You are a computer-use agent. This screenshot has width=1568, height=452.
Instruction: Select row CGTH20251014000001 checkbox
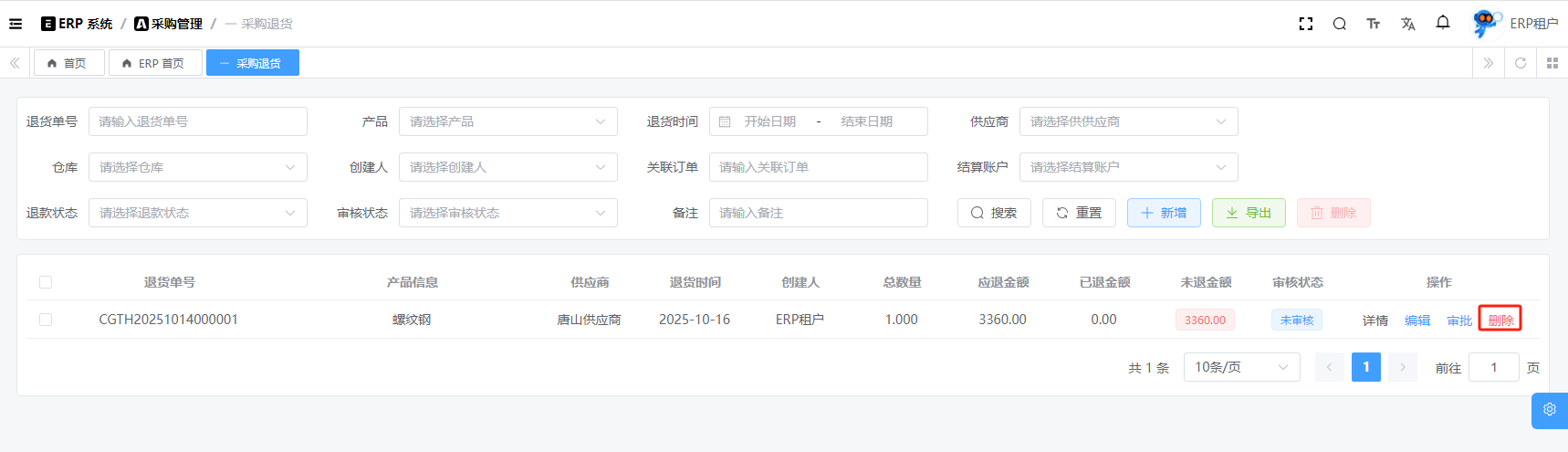point(46,320)
